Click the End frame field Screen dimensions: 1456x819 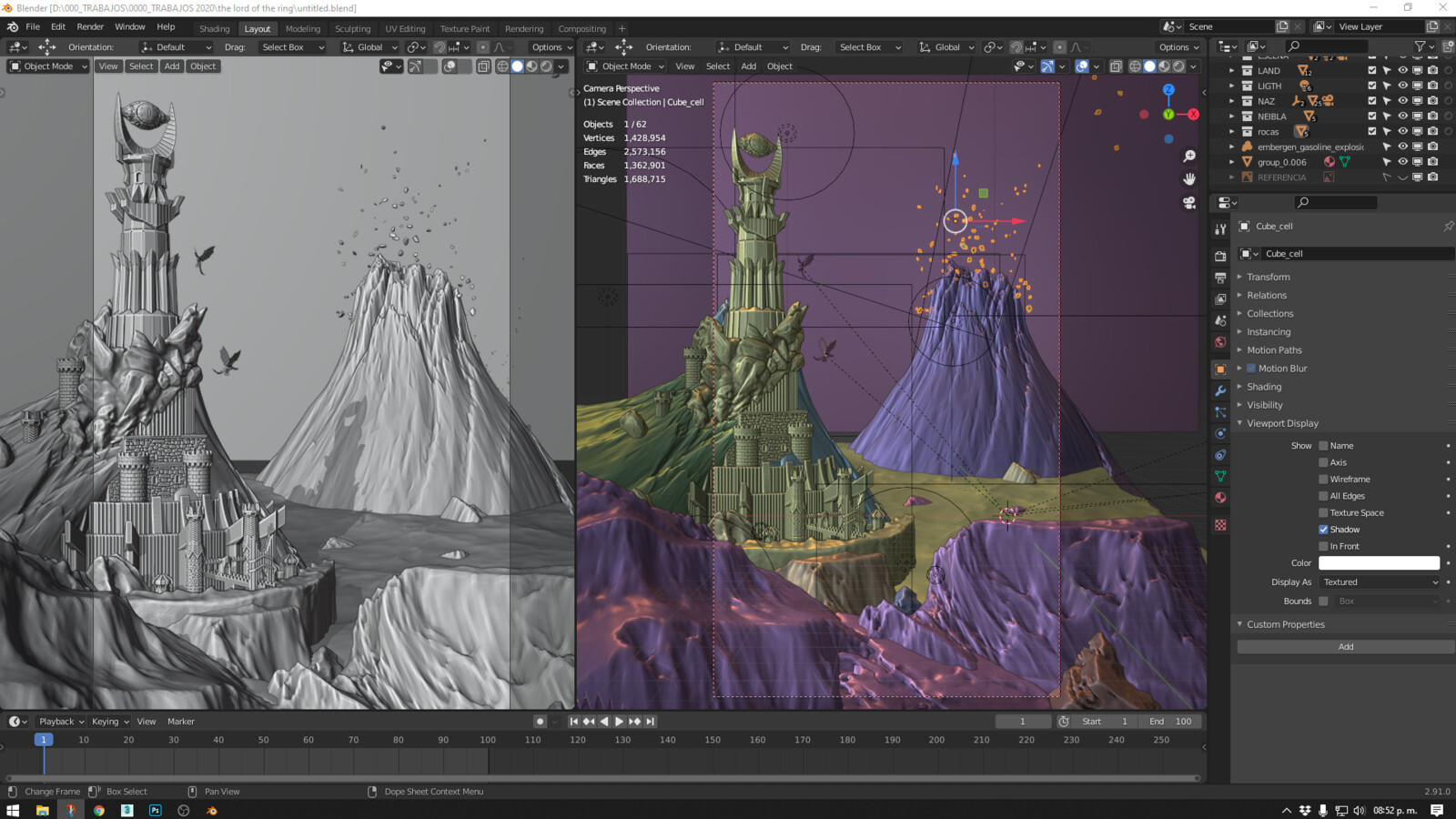tap(1170, 722)
